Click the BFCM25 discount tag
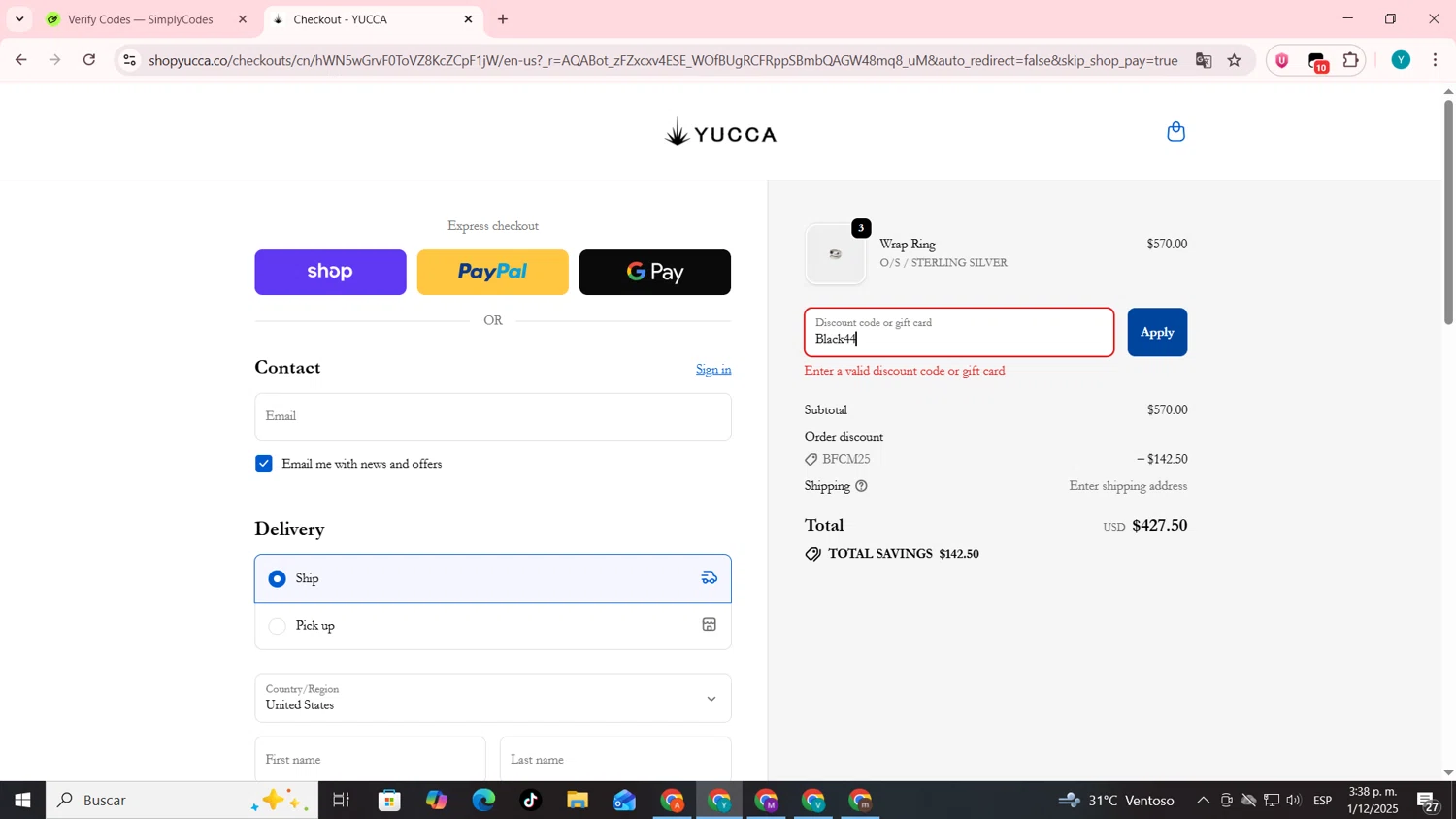1456x819 pixels. tap(838, 460)
